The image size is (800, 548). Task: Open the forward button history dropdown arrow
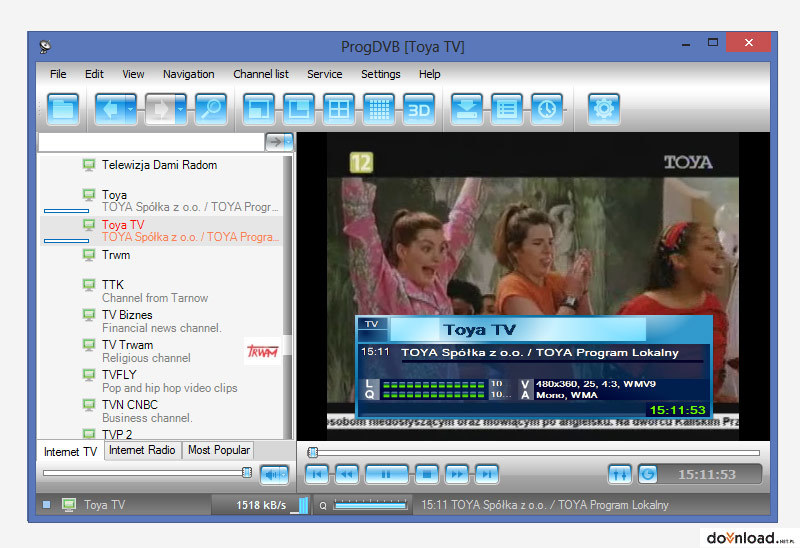pos(181,109)
